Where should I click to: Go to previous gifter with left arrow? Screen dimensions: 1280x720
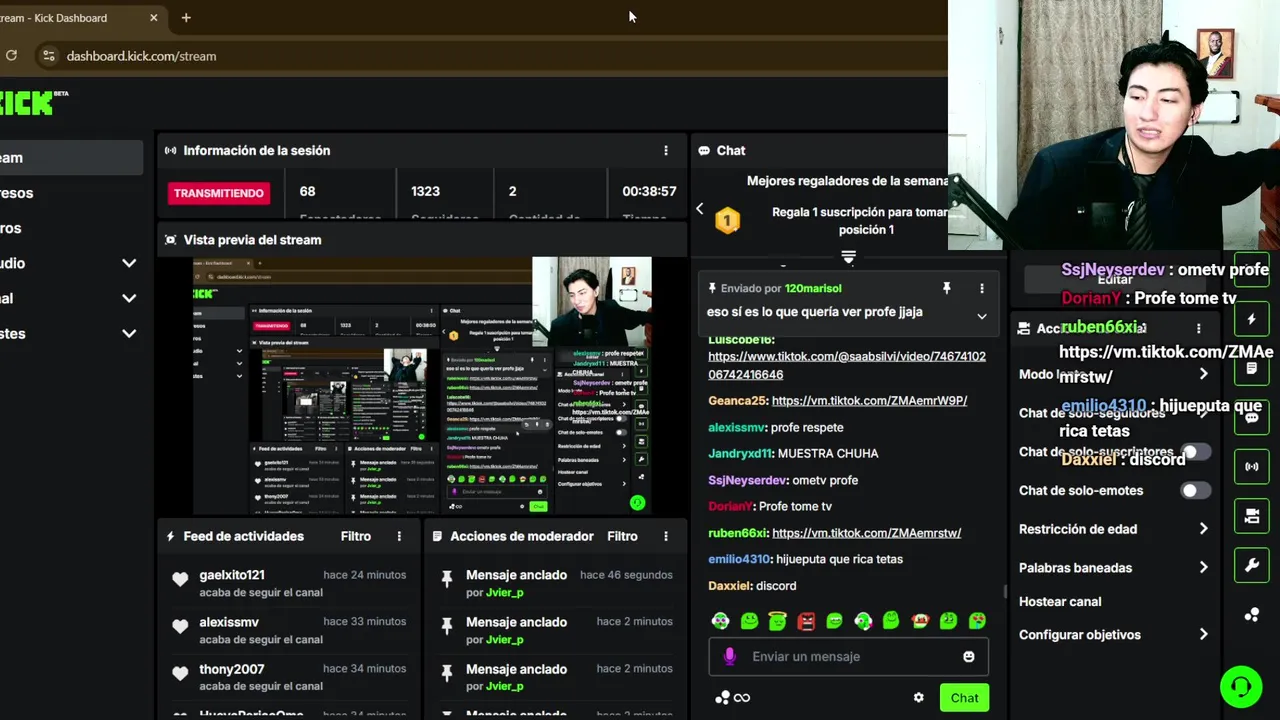(699, 208)
